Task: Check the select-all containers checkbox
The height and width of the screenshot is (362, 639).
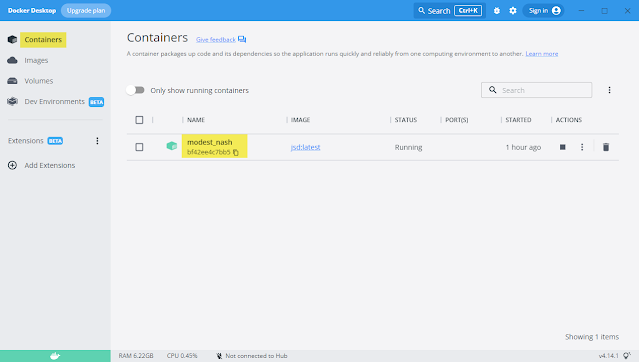Action: tap(139, 120)
